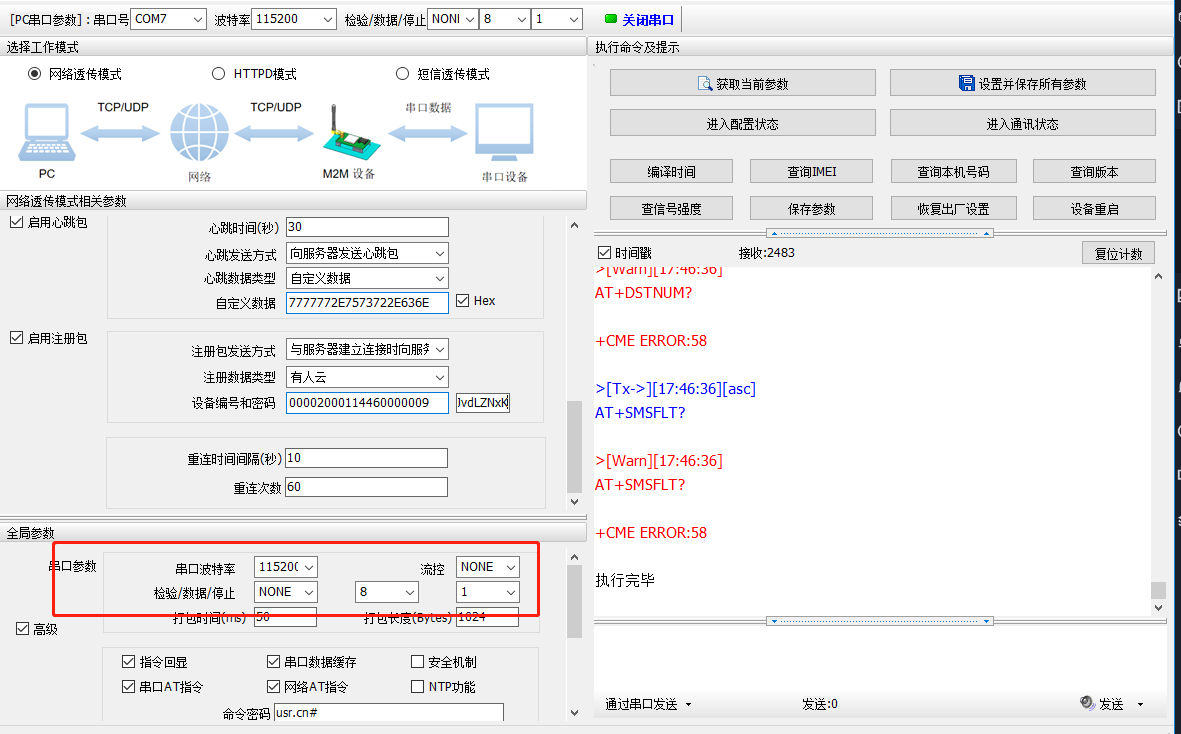1181x734 pixels.
Task: Click the 自定义数据 hex input field
Action: coord(367,302)
